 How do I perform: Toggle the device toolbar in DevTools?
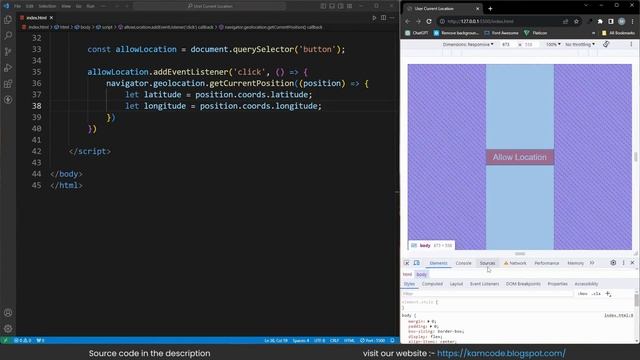pyautogui.click(x=416, y=263)
